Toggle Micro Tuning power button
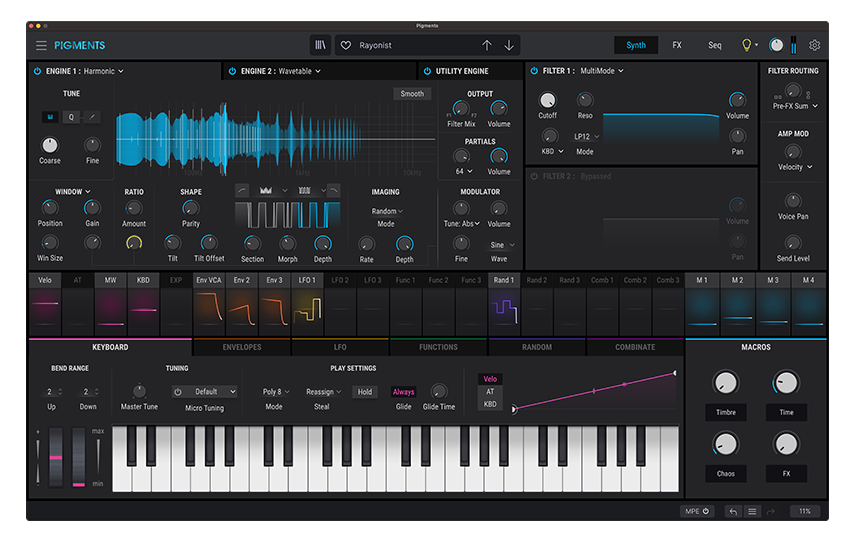The image size is (857, 546). [178, 392]
